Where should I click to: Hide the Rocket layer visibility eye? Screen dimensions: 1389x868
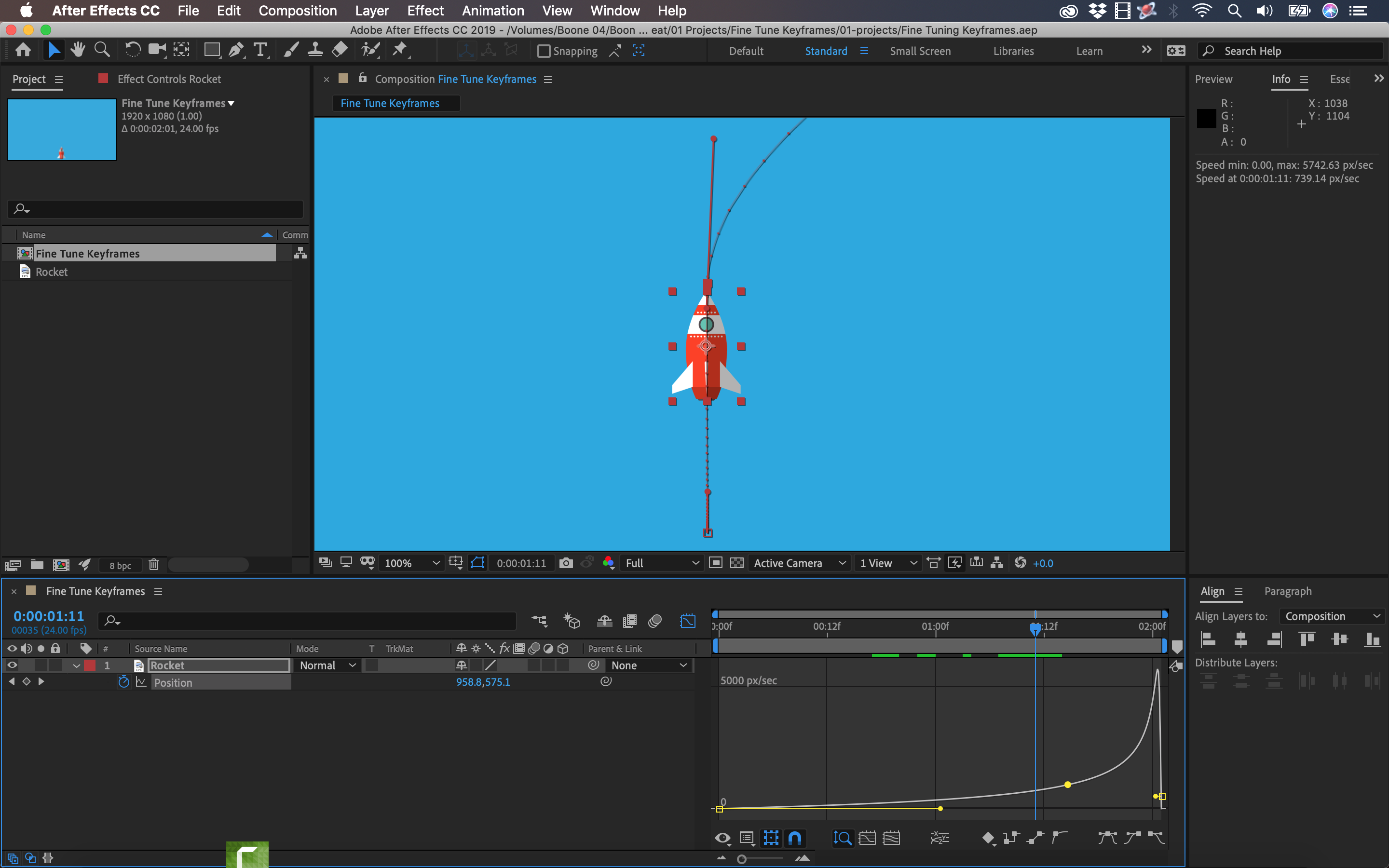(x=12, y=665)
